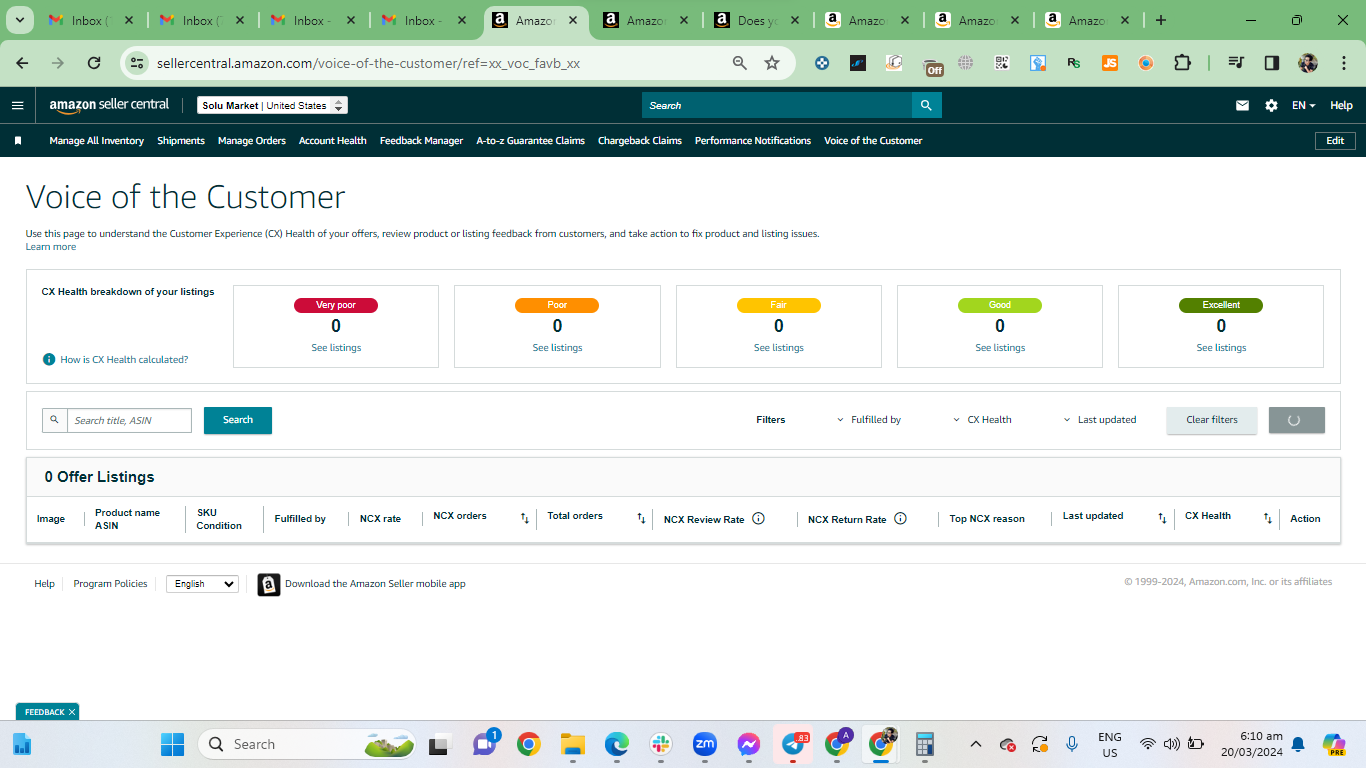Go to Shipments
The image size is (1366, 768).
tap(181, 141)
